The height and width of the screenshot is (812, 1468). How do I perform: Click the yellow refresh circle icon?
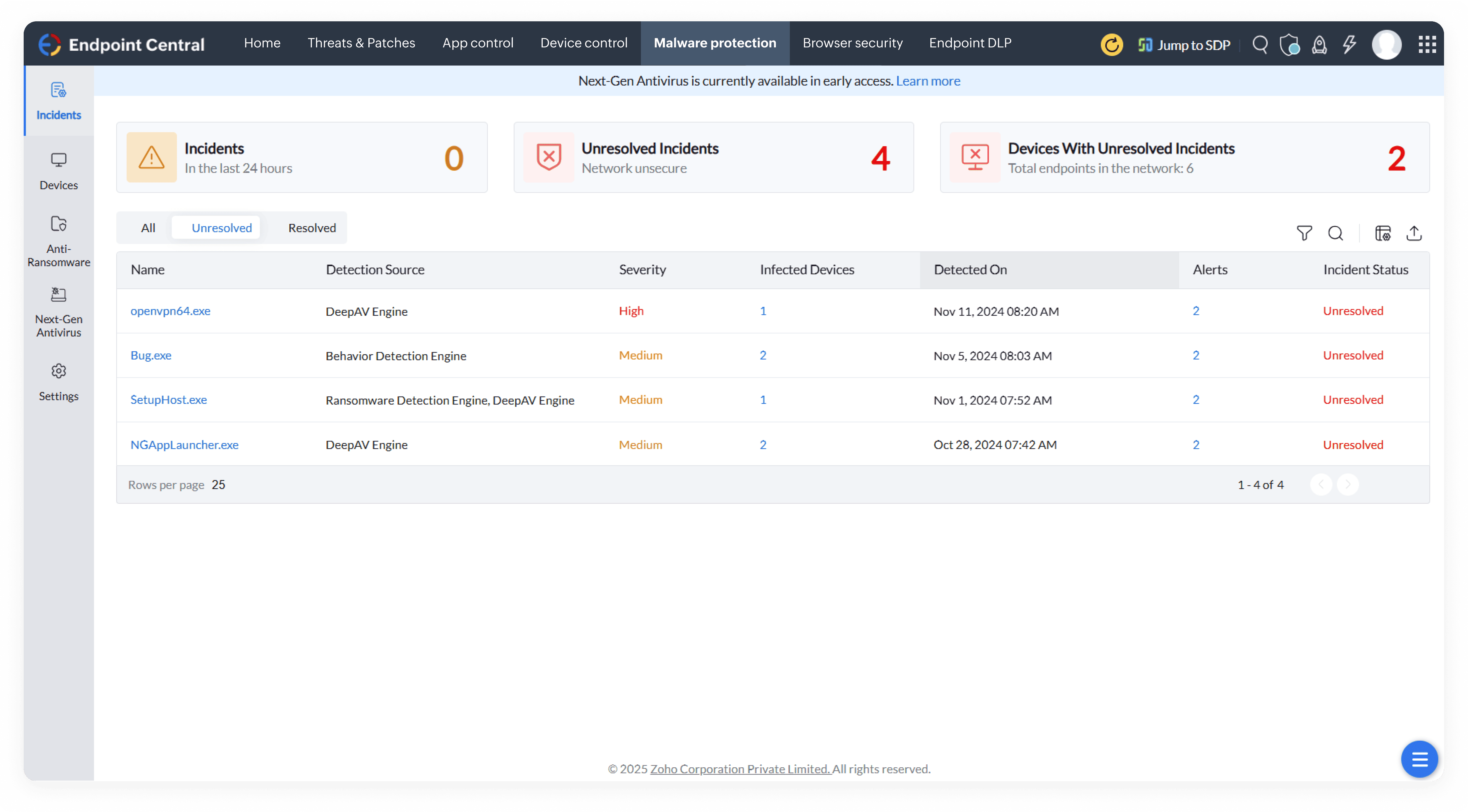click(x=1111, y=44)
